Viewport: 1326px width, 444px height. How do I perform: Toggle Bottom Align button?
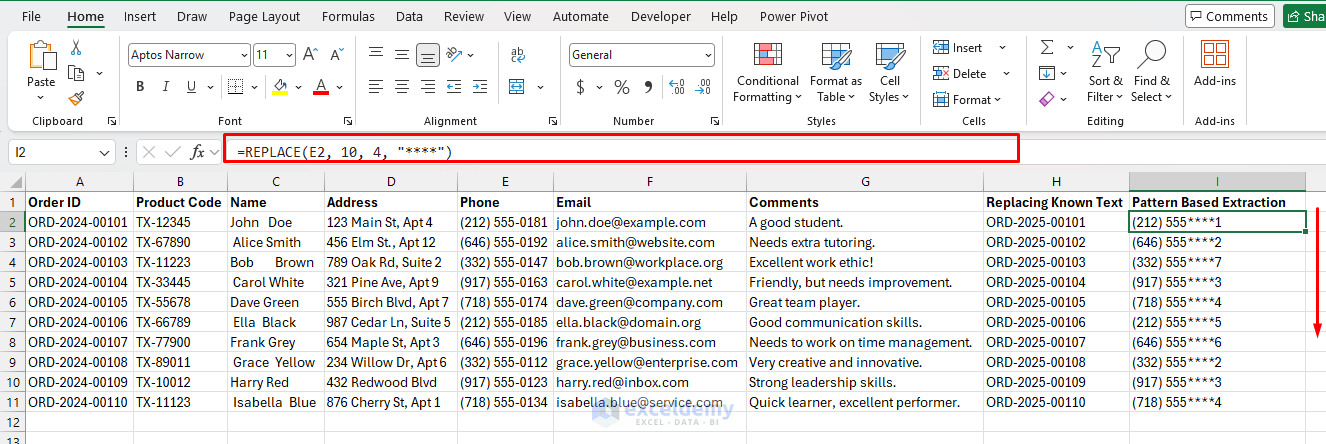(428, 54)
